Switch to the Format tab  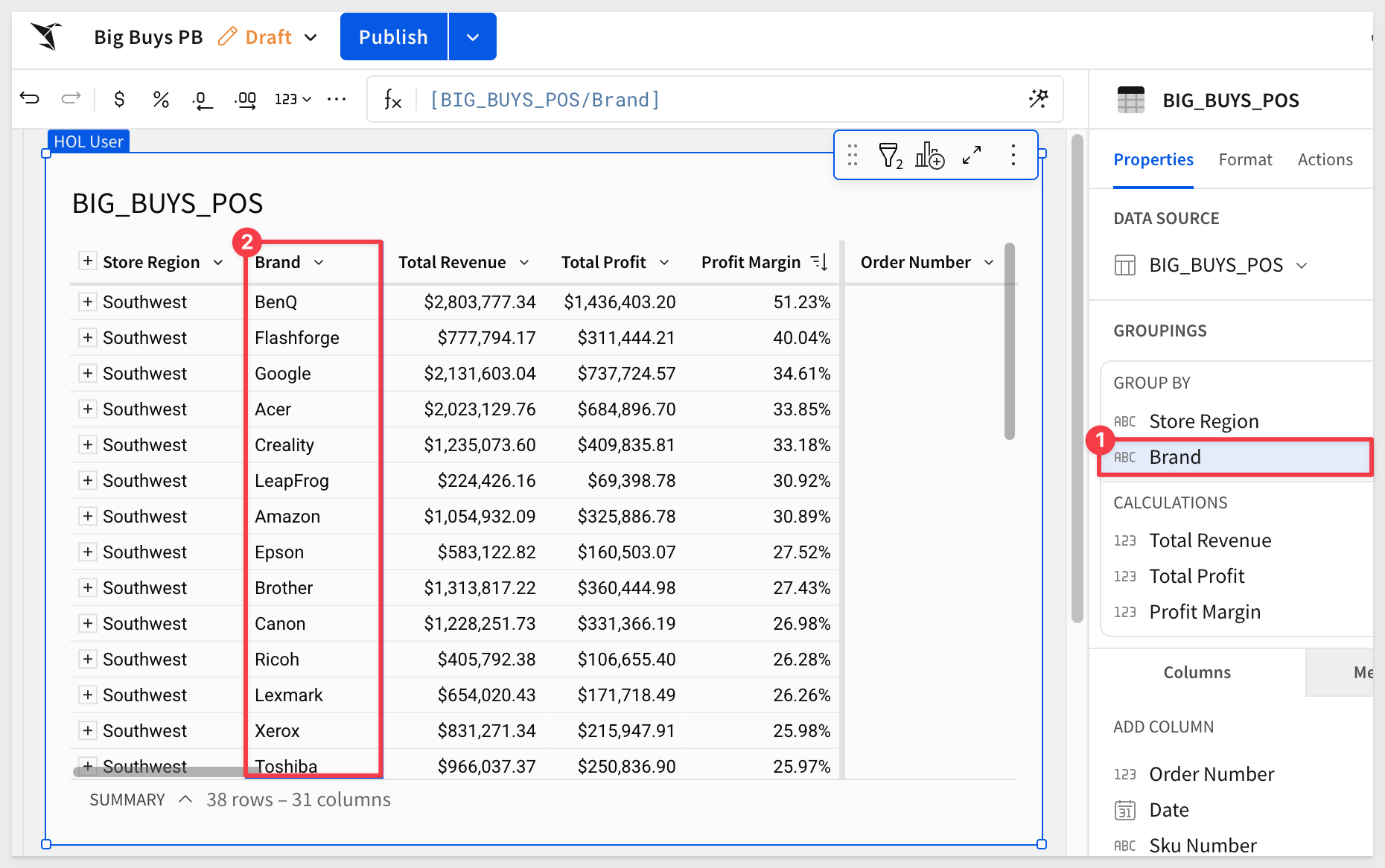[1245, 159]
